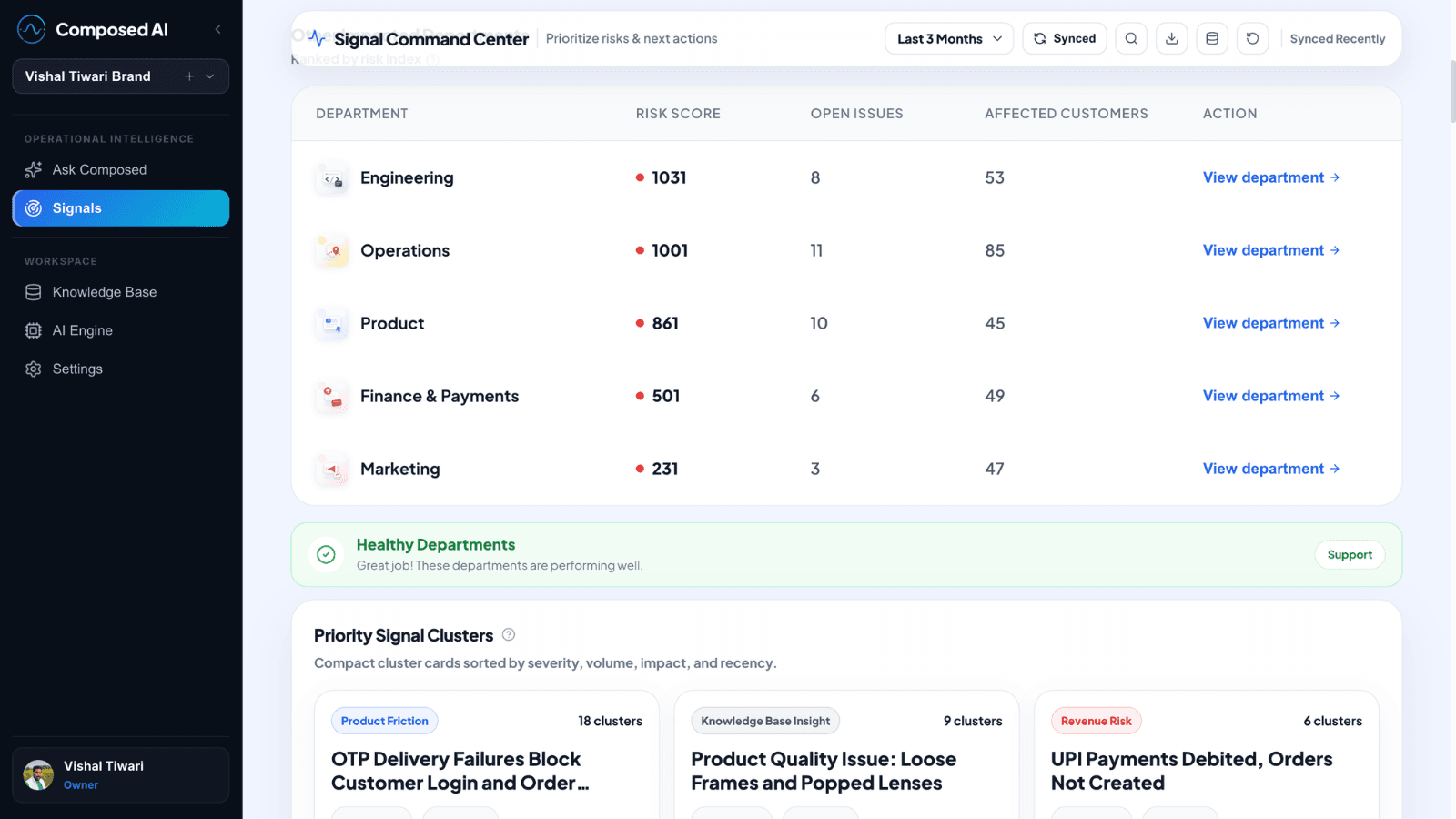
Task: Open search with magnifier icon
Action: [1131, 38]
